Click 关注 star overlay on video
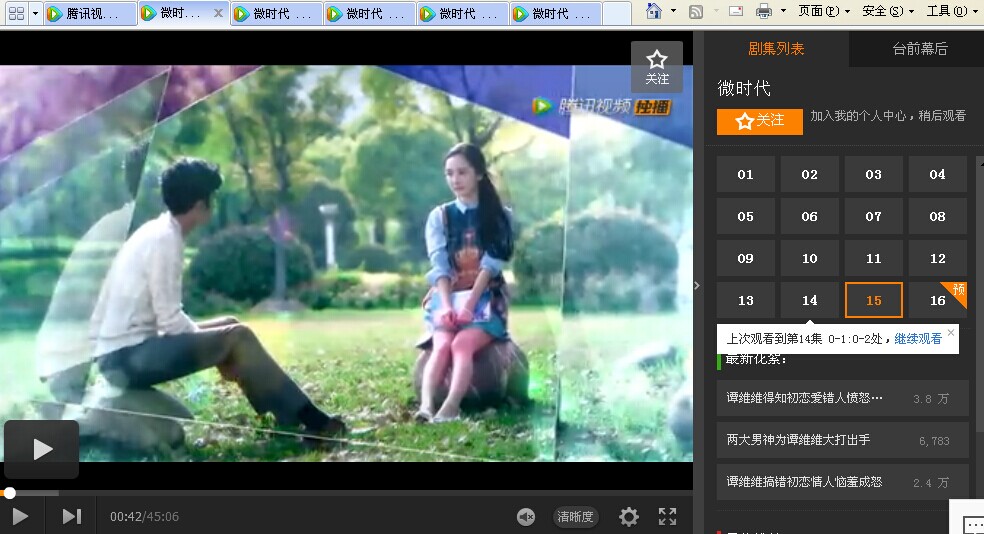 tap(657, 67)
